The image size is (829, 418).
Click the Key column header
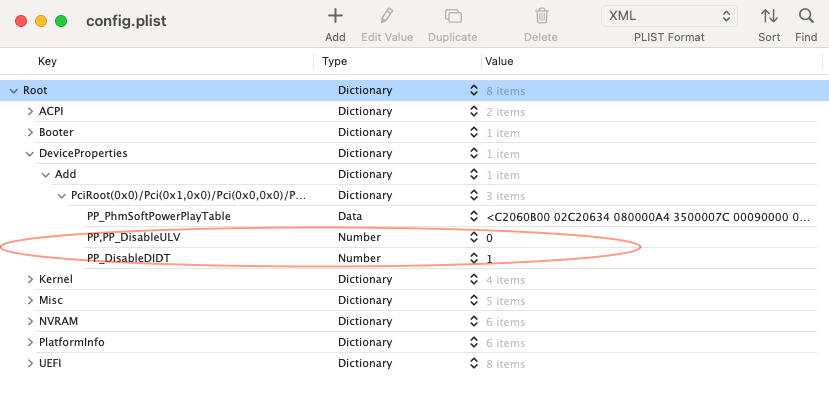tap(47, 61)
